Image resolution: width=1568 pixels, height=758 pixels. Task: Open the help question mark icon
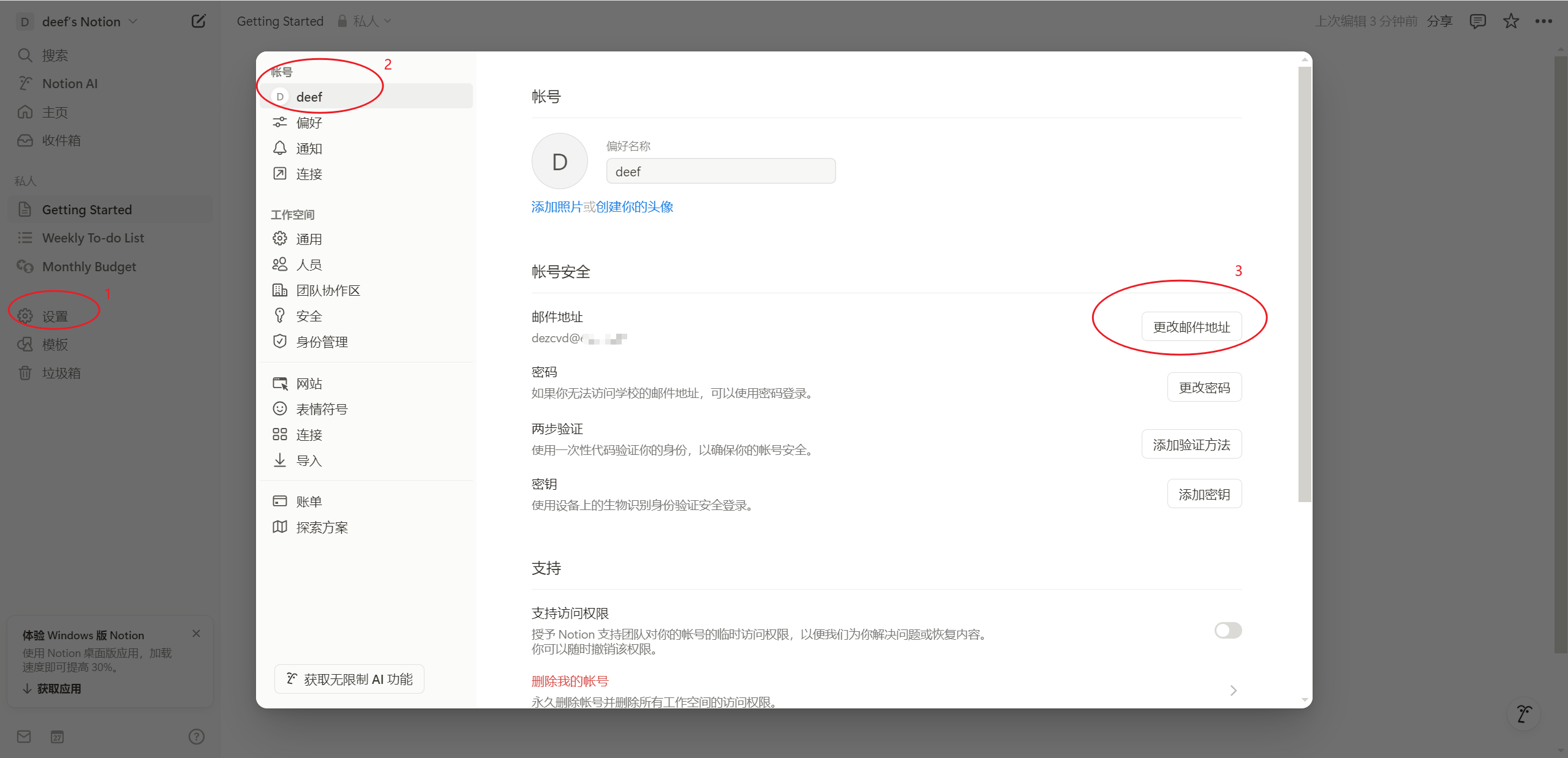coord(197,737)
